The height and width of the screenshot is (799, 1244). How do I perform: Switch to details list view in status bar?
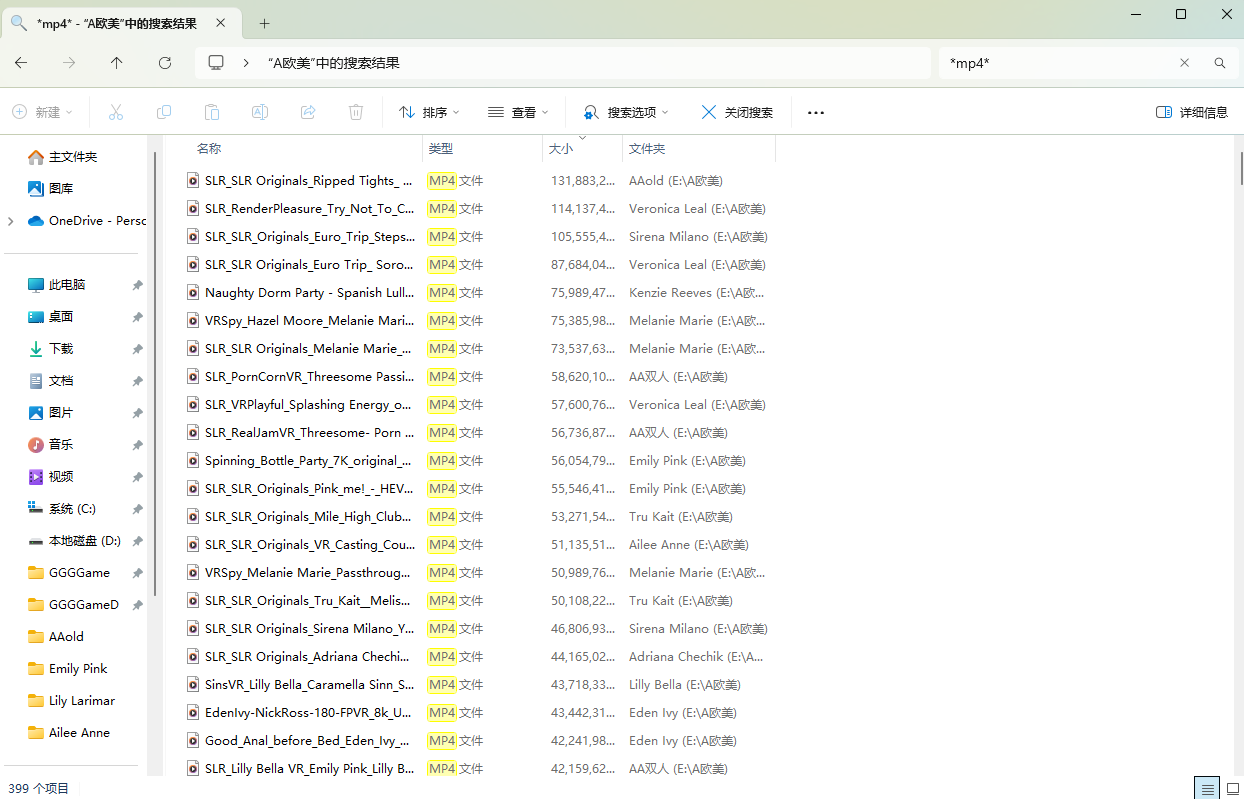click(1207, 788)
